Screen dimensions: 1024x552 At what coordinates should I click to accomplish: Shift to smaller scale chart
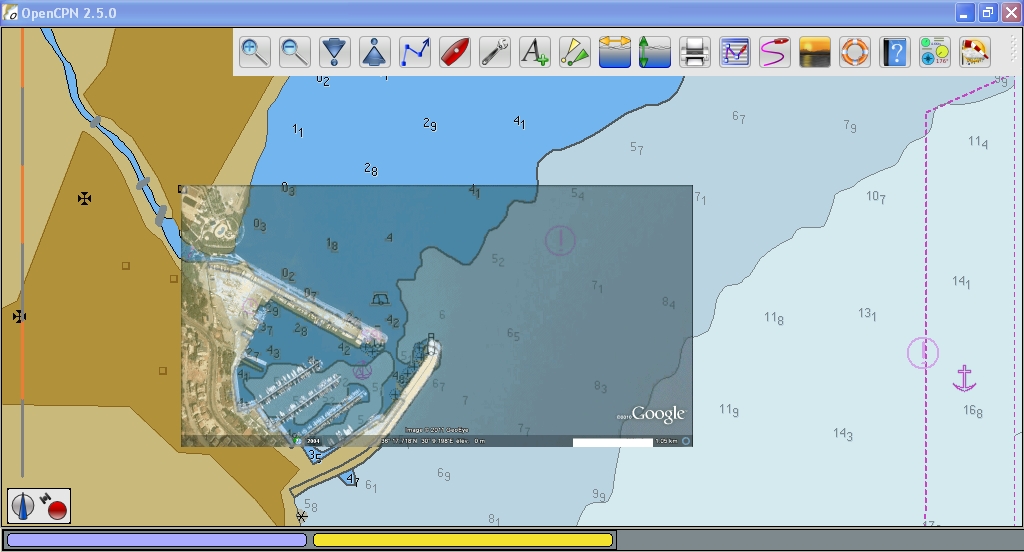(375, 52)
